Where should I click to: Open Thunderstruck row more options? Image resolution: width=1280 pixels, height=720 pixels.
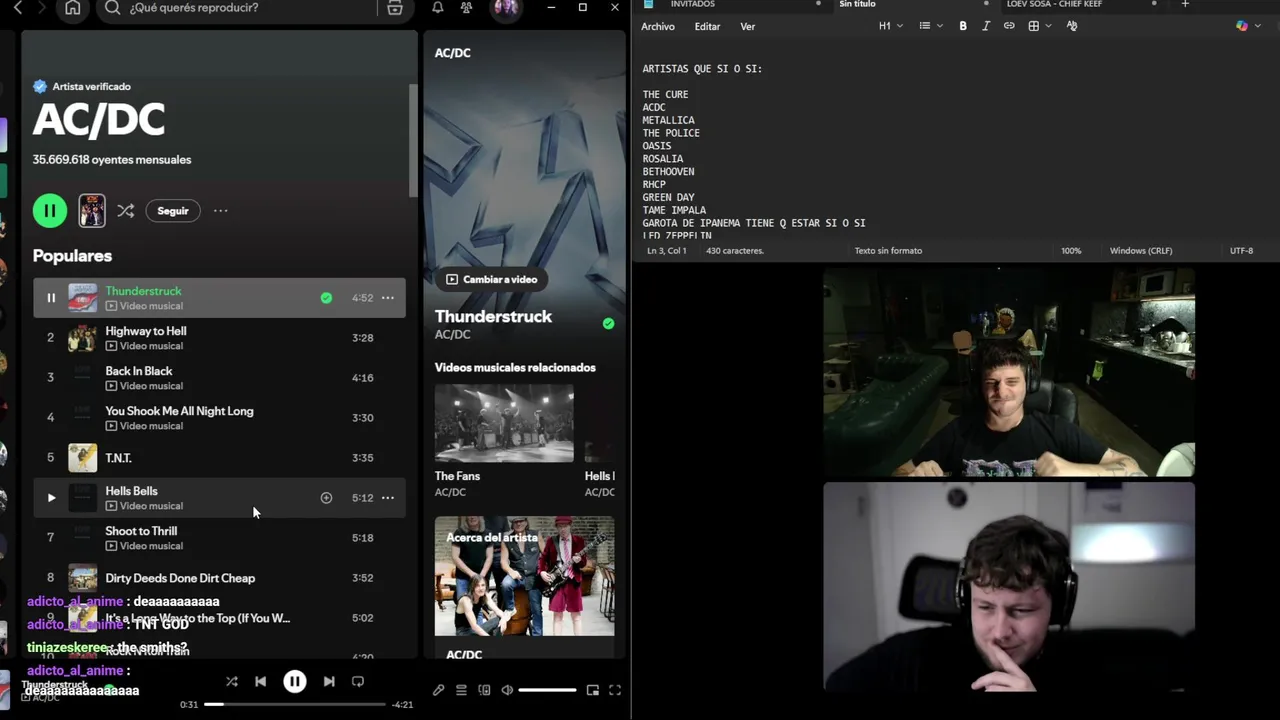pos(388,298)
